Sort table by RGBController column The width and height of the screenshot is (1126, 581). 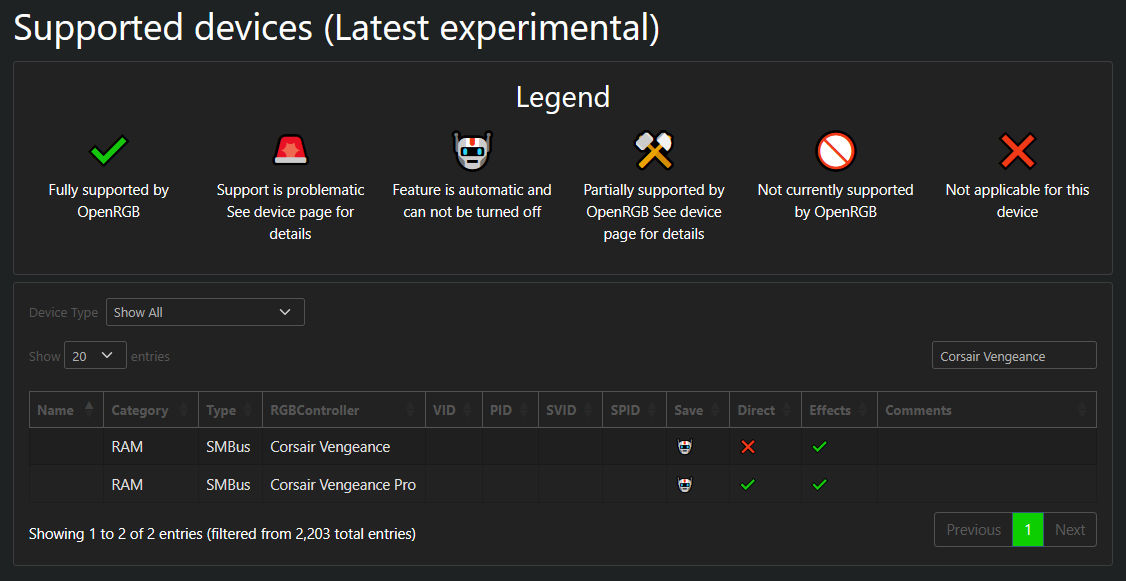(343, 410)
